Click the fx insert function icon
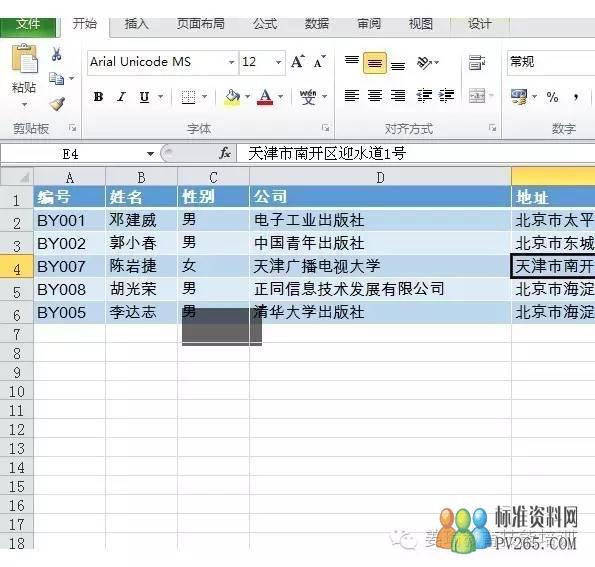 [x=225, y=153]
